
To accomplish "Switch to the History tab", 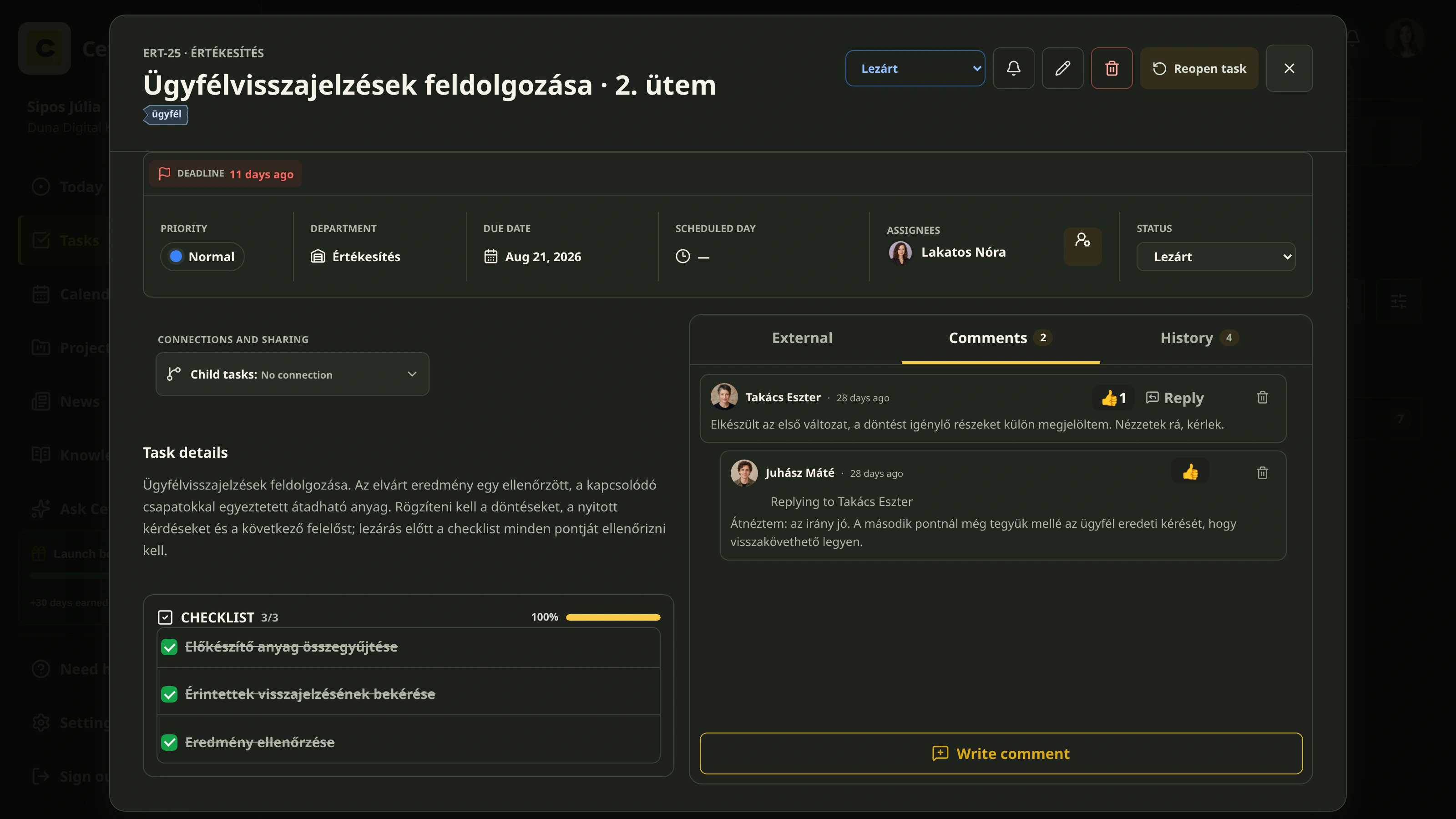I will 1199,338.
